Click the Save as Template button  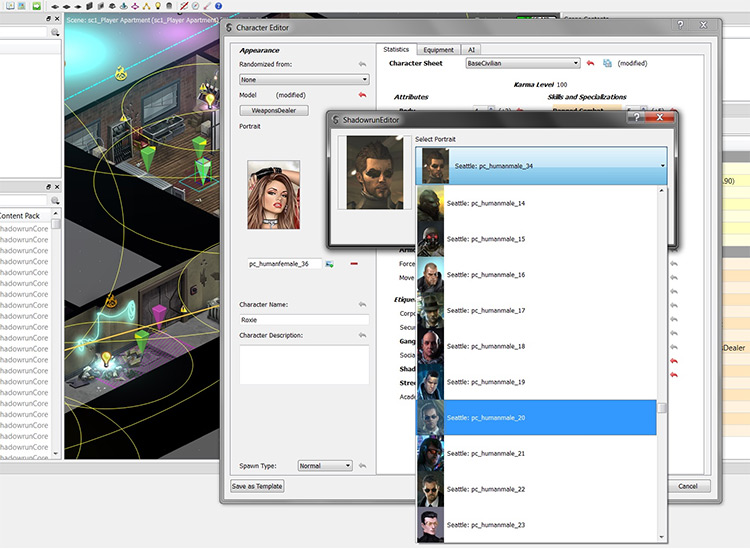pos(257,486)
